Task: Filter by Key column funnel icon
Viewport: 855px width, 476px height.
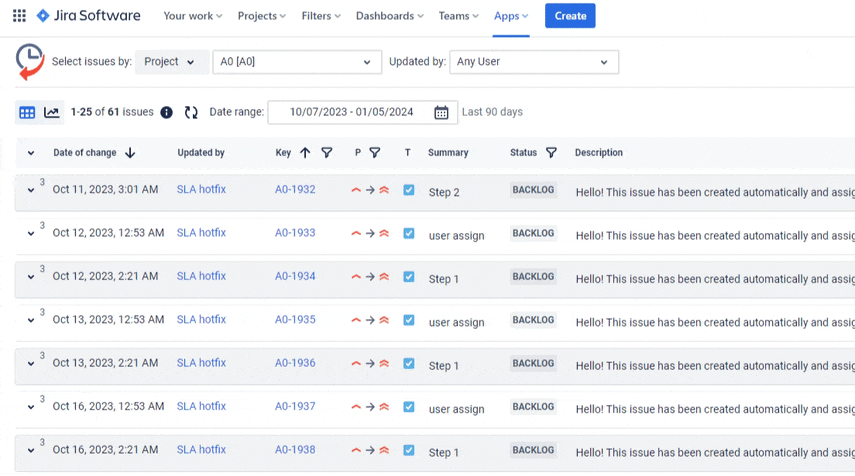Action: [327, 153]
